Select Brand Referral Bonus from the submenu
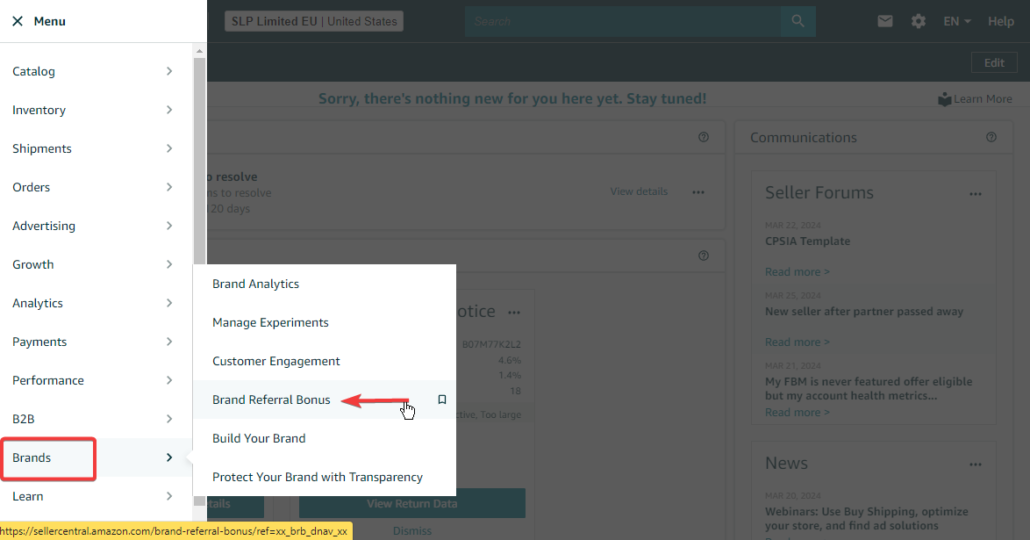Viewport: 1030px width, 540px height. (271, 400)
